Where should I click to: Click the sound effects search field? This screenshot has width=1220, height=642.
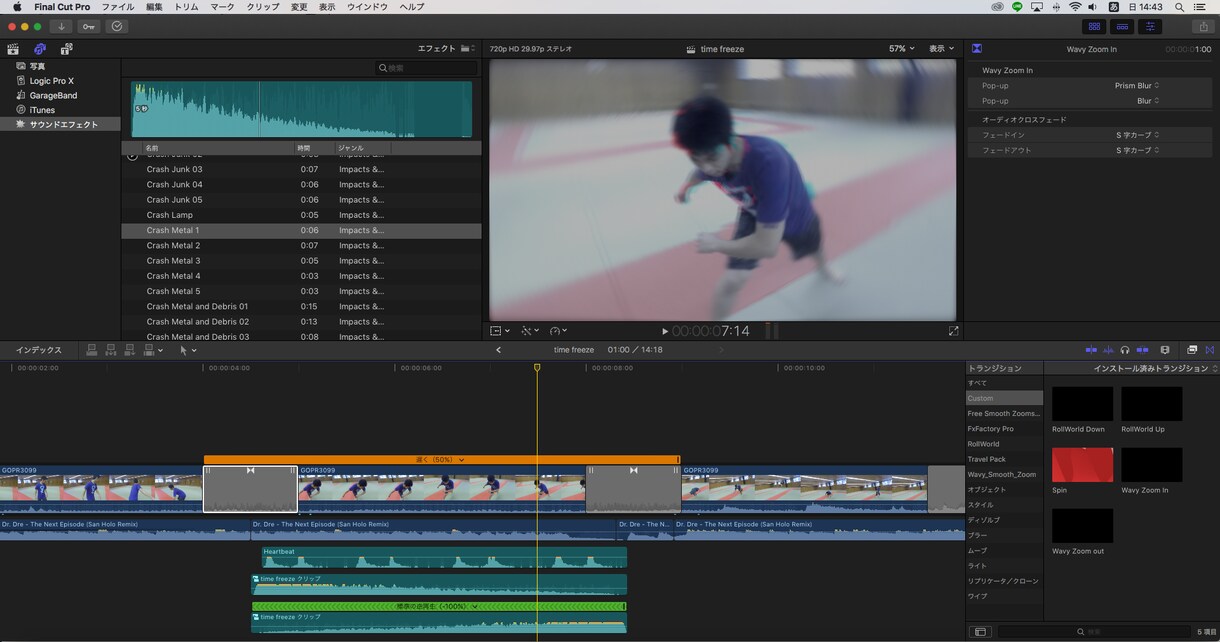coord(427,68)
